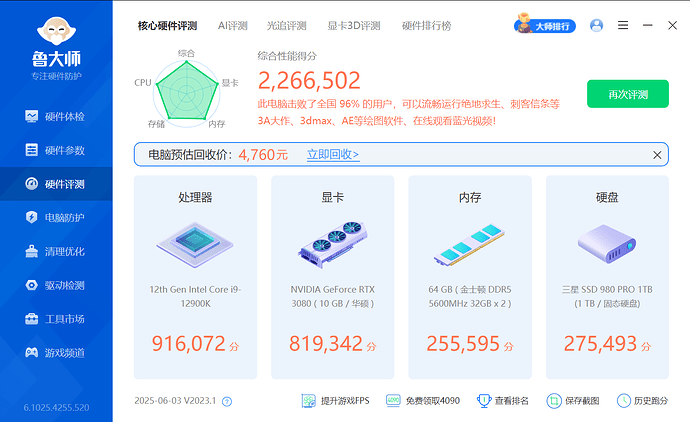690x422 pixels.
Task: Click the graphics card illustration
Action: [333, 244]
